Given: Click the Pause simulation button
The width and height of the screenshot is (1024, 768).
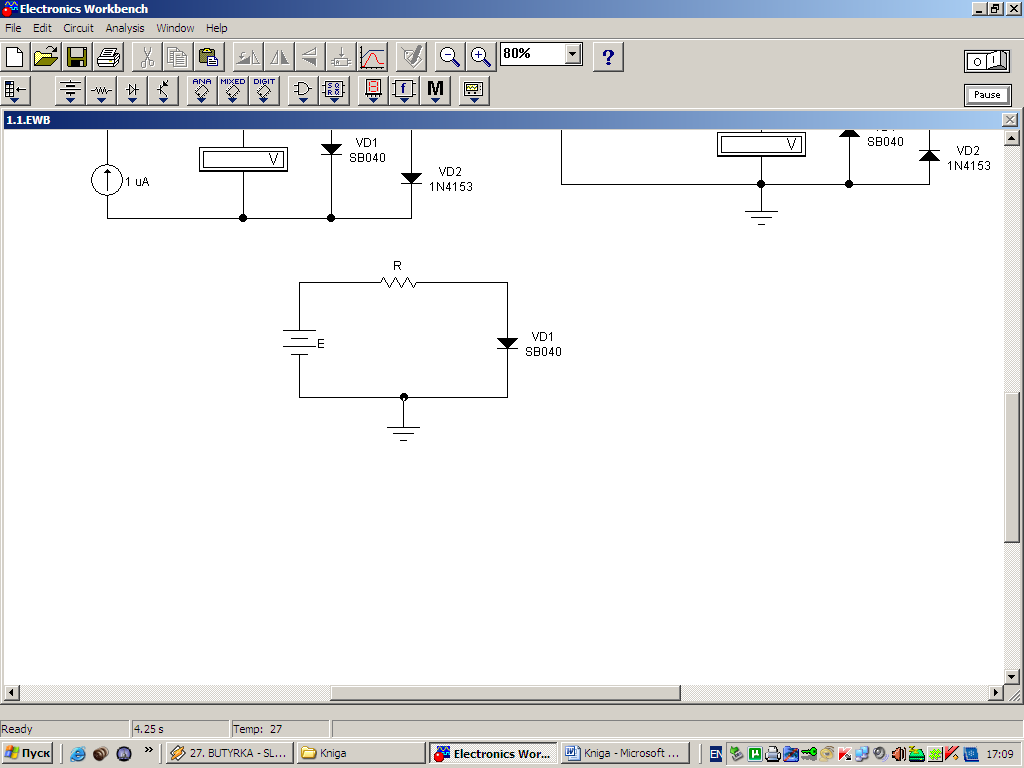Looking at the screenshot, I should 987,95.
